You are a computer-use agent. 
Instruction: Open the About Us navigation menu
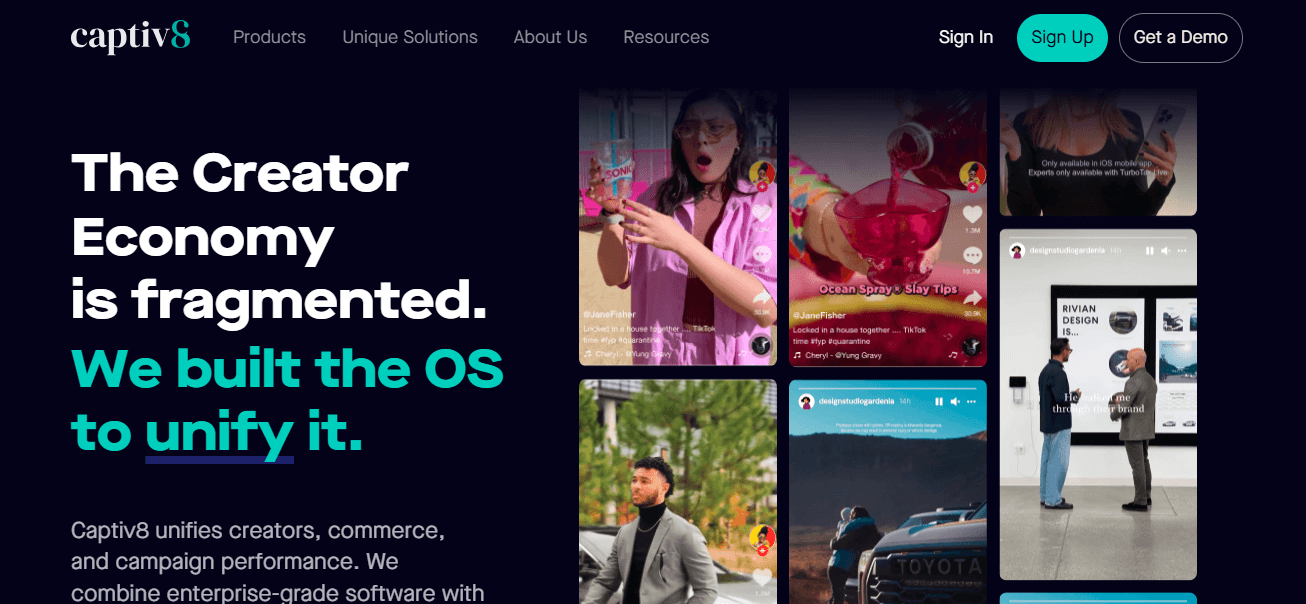550,37
